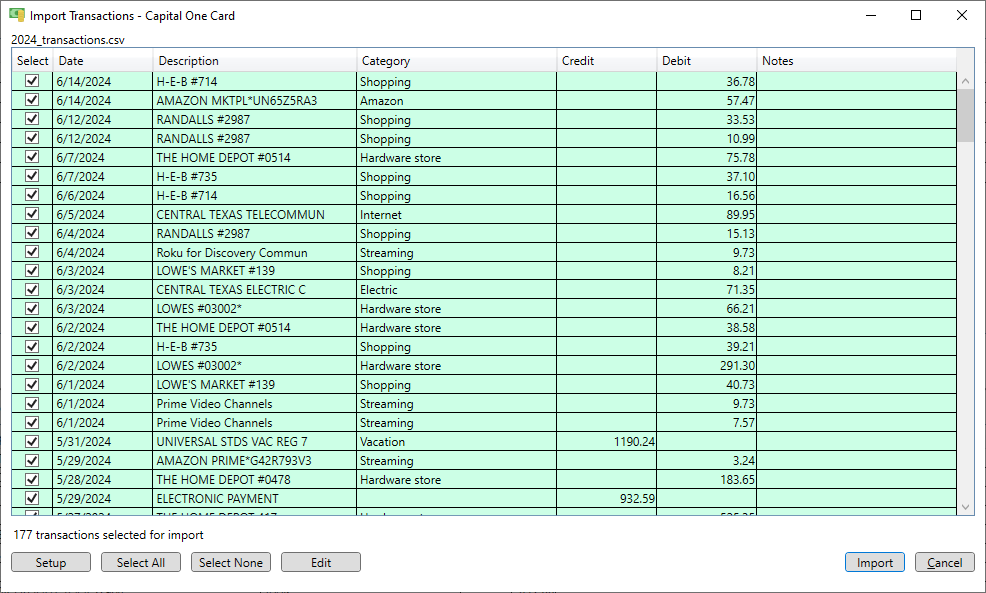This screenshot has height=593, width=986.
Task: Click the vertical scrollbar thumb
Action: coord(965,115)
